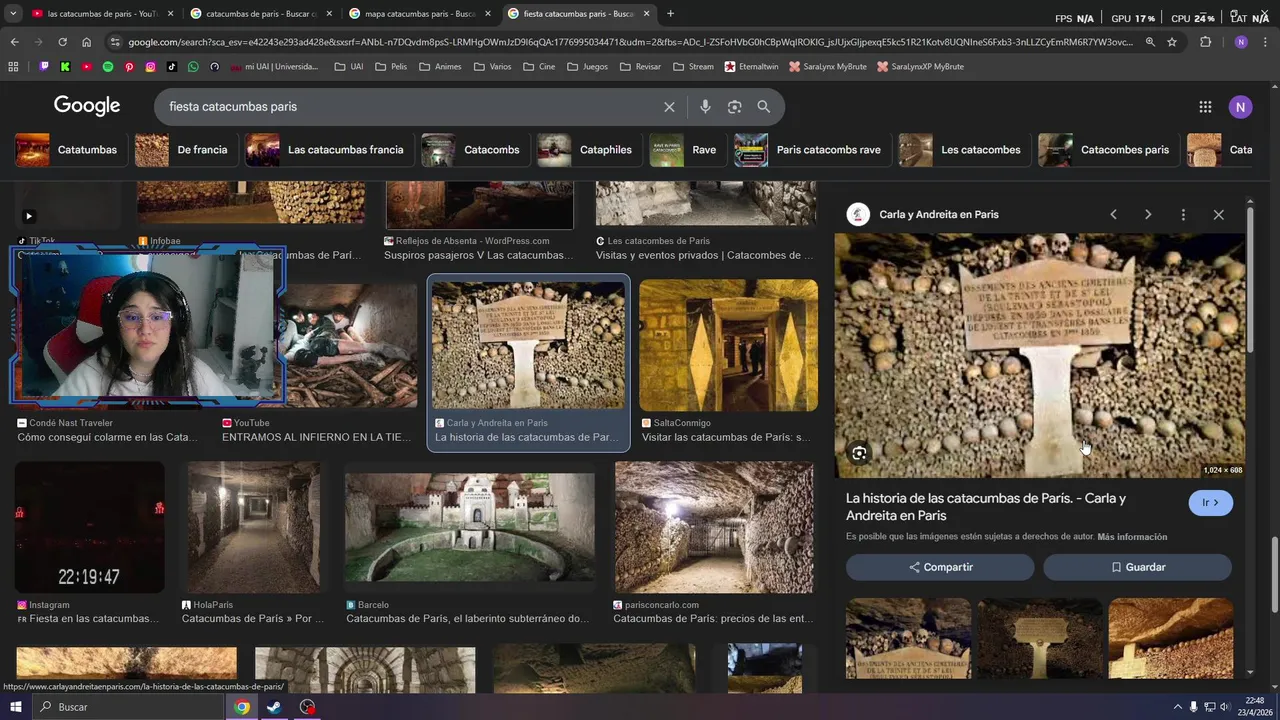This screenshot has height=720, width=1280.
Task: Click the Compartir button
Action: 940,567
